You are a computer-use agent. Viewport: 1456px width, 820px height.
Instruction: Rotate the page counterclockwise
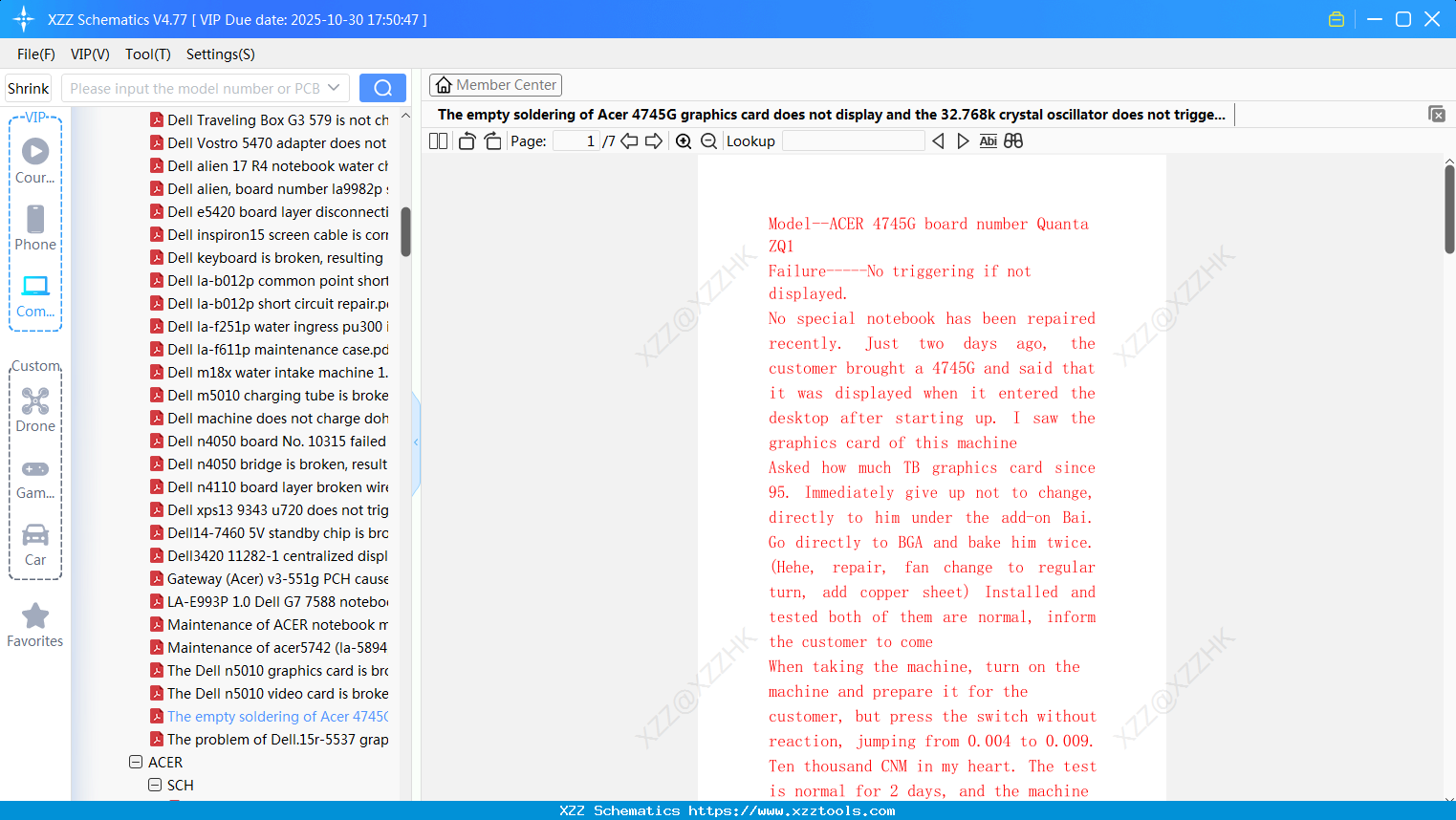(467, 140)
